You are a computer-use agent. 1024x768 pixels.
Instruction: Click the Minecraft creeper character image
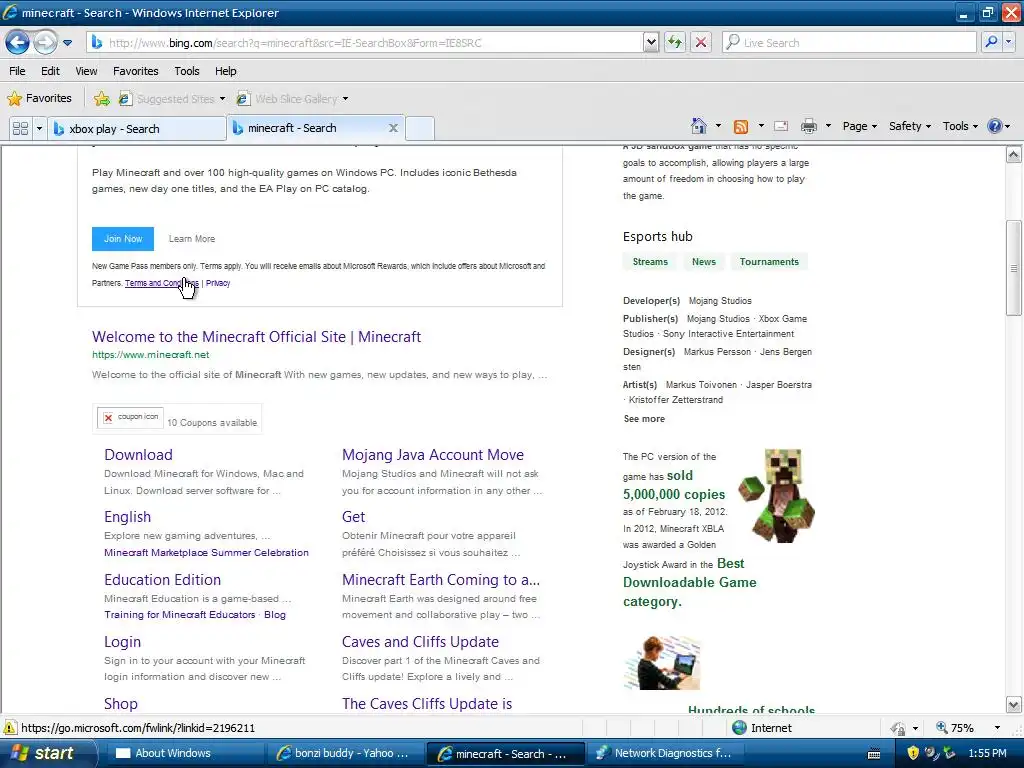(x=777, y=495)
